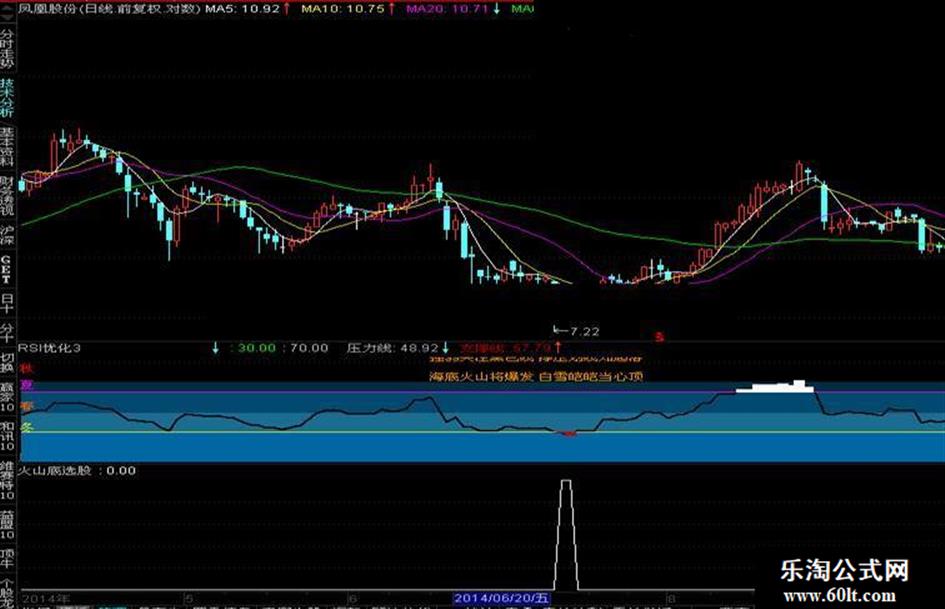Screen dimensions: 945x609
Task: Click the 凤凰股份 chart title
Action: 108,8
